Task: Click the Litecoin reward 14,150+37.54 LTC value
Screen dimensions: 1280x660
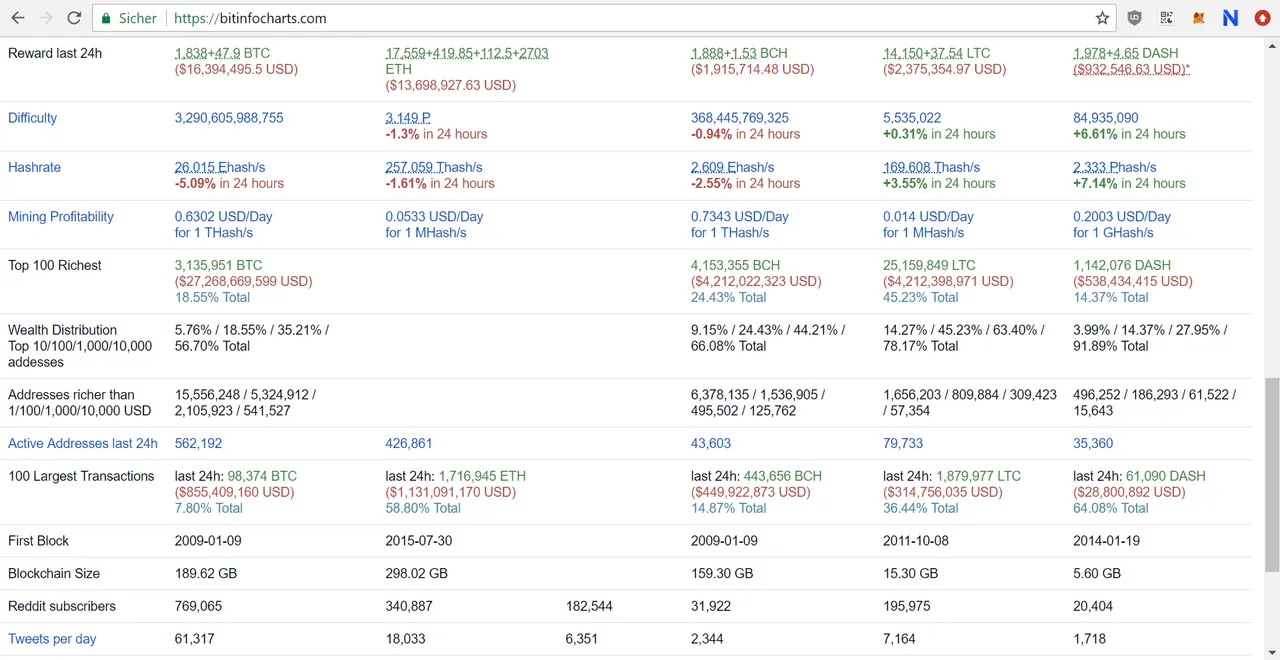Action: tap(936, 53)
